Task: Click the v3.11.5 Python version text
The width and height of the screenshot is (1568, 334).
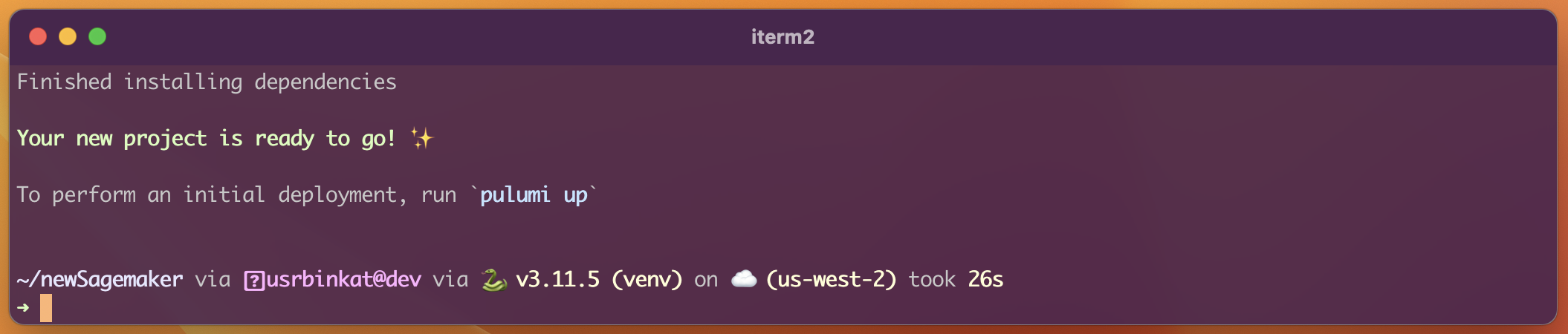Action: coord(557,280)
